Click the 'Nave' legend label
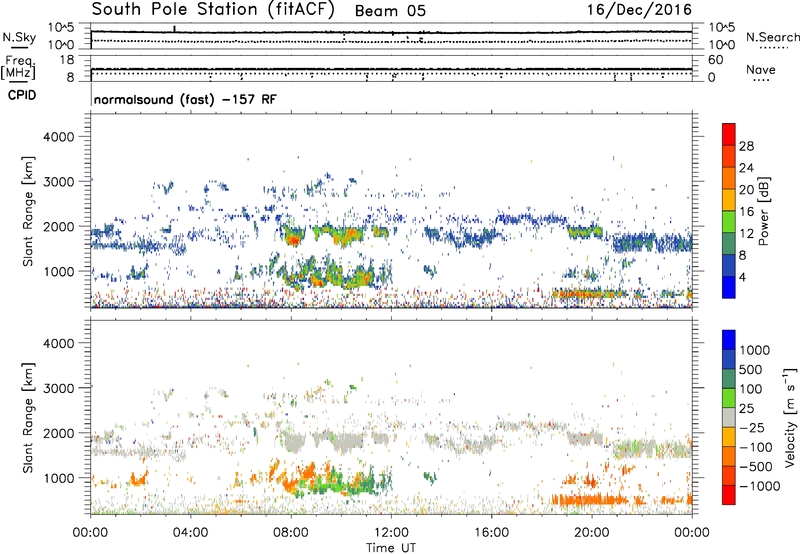Image resolution: width=800 pixels, height=554 pixels. (x=761, y=69)
